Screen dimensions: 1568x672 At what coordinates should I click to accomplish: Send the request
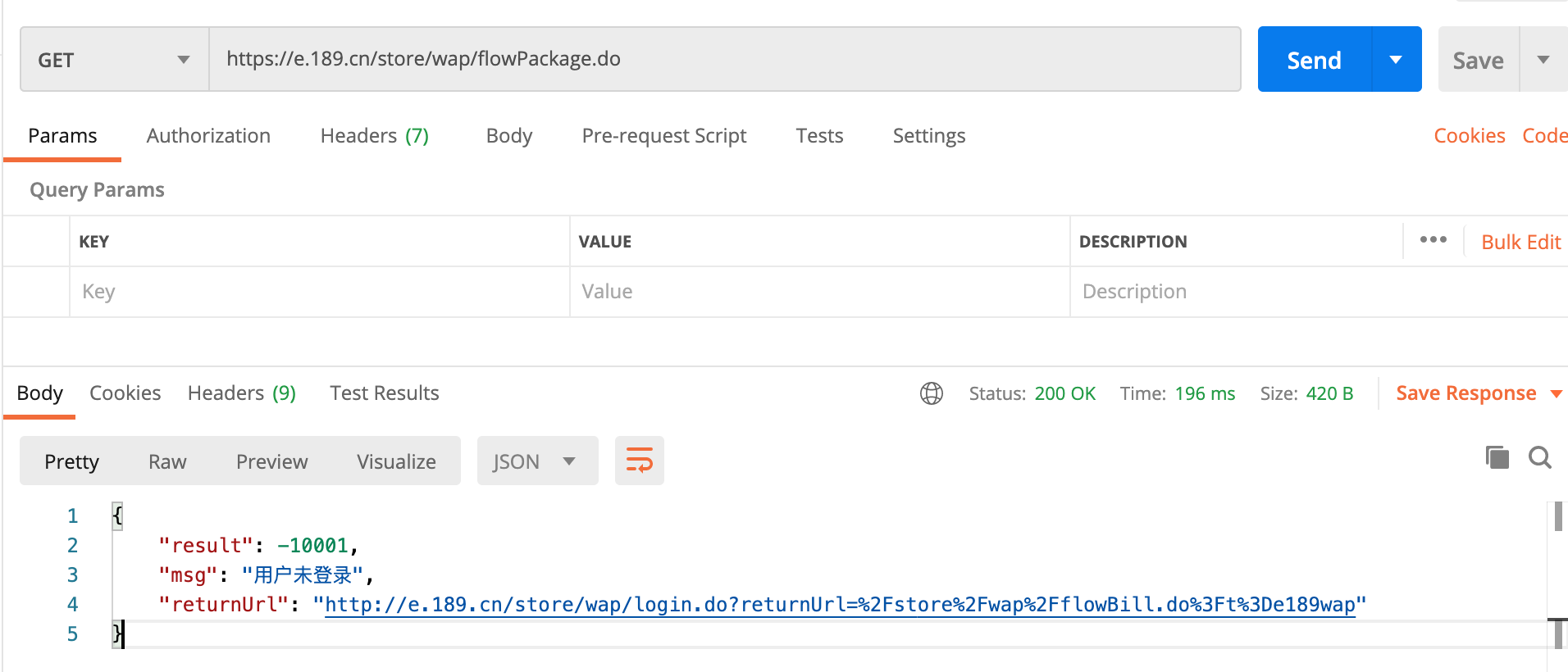coord(1314,59)
